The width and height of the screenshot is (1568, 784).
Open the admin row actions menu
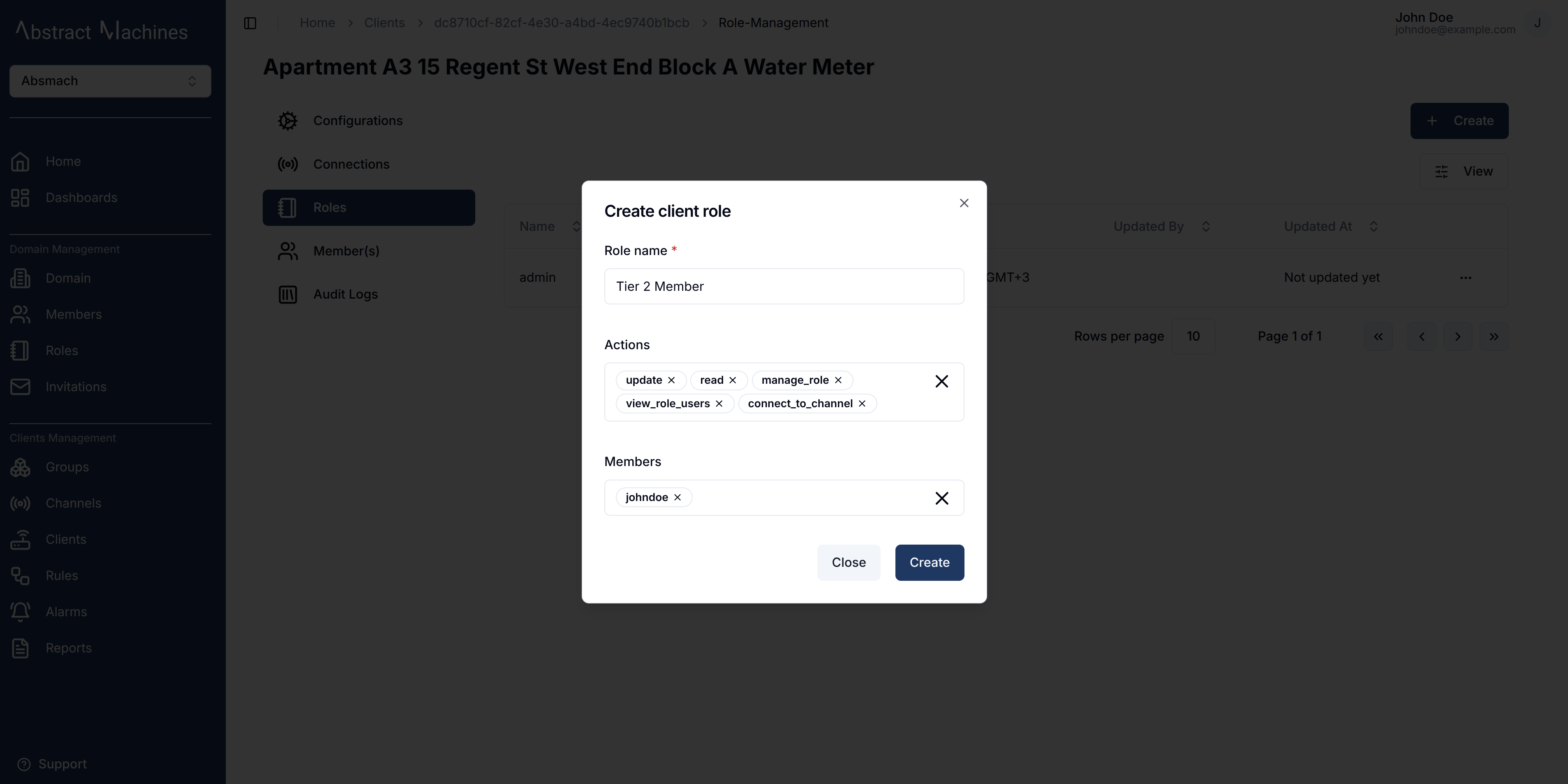pos(1465,278)
